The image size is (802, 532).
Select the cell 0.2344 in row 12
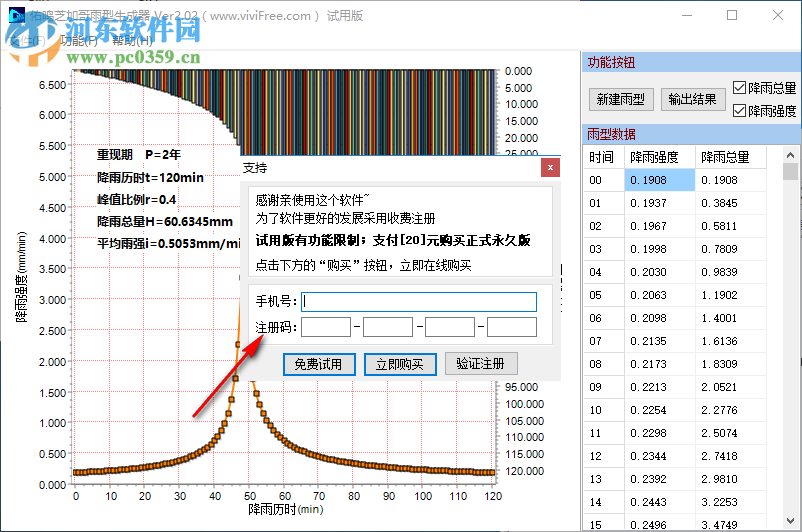(x=660, y=456)
